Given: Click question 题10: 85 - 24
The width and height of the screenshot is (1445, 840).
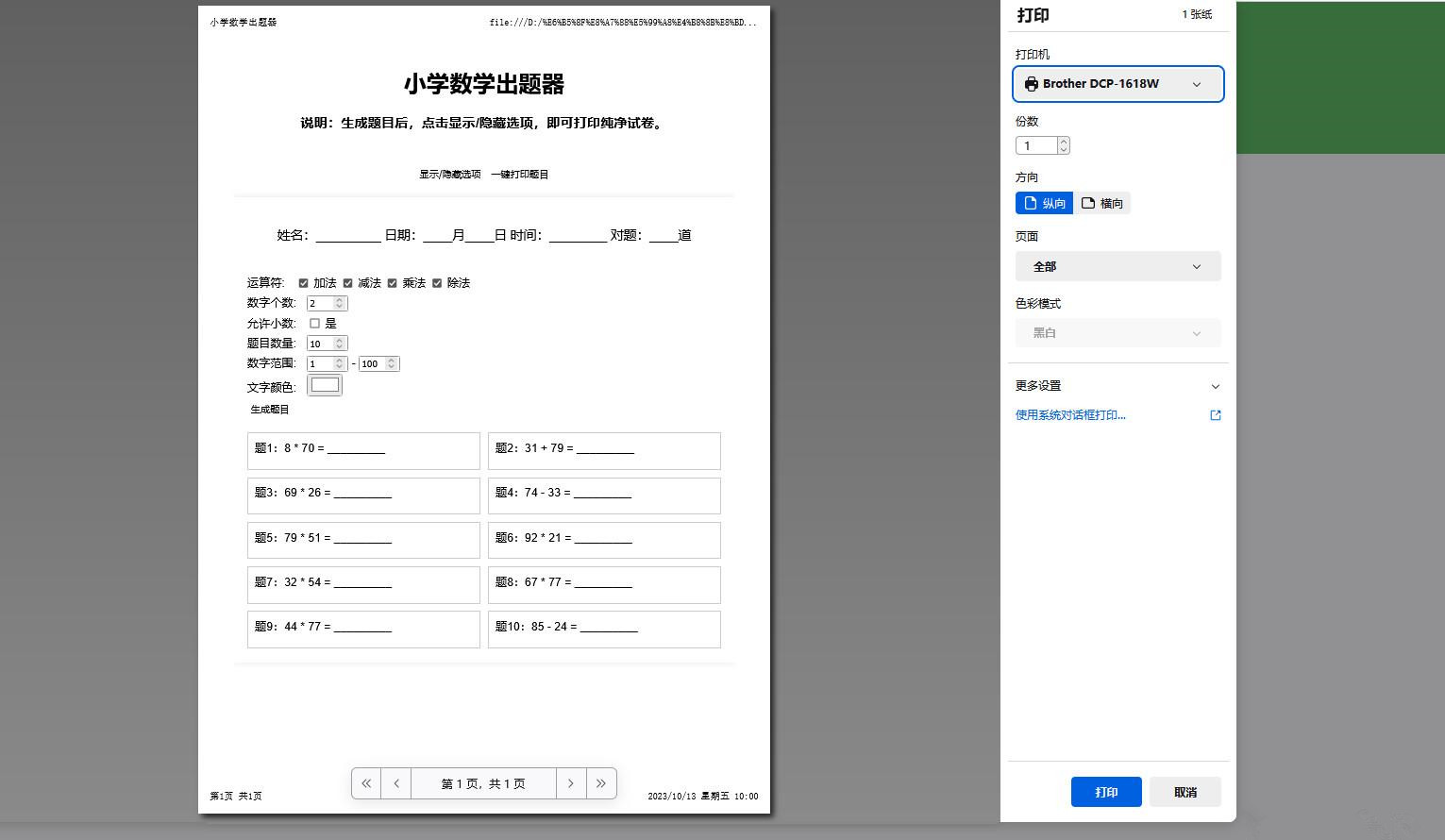Looking at the screenshot, I should [x=604, y=630].
